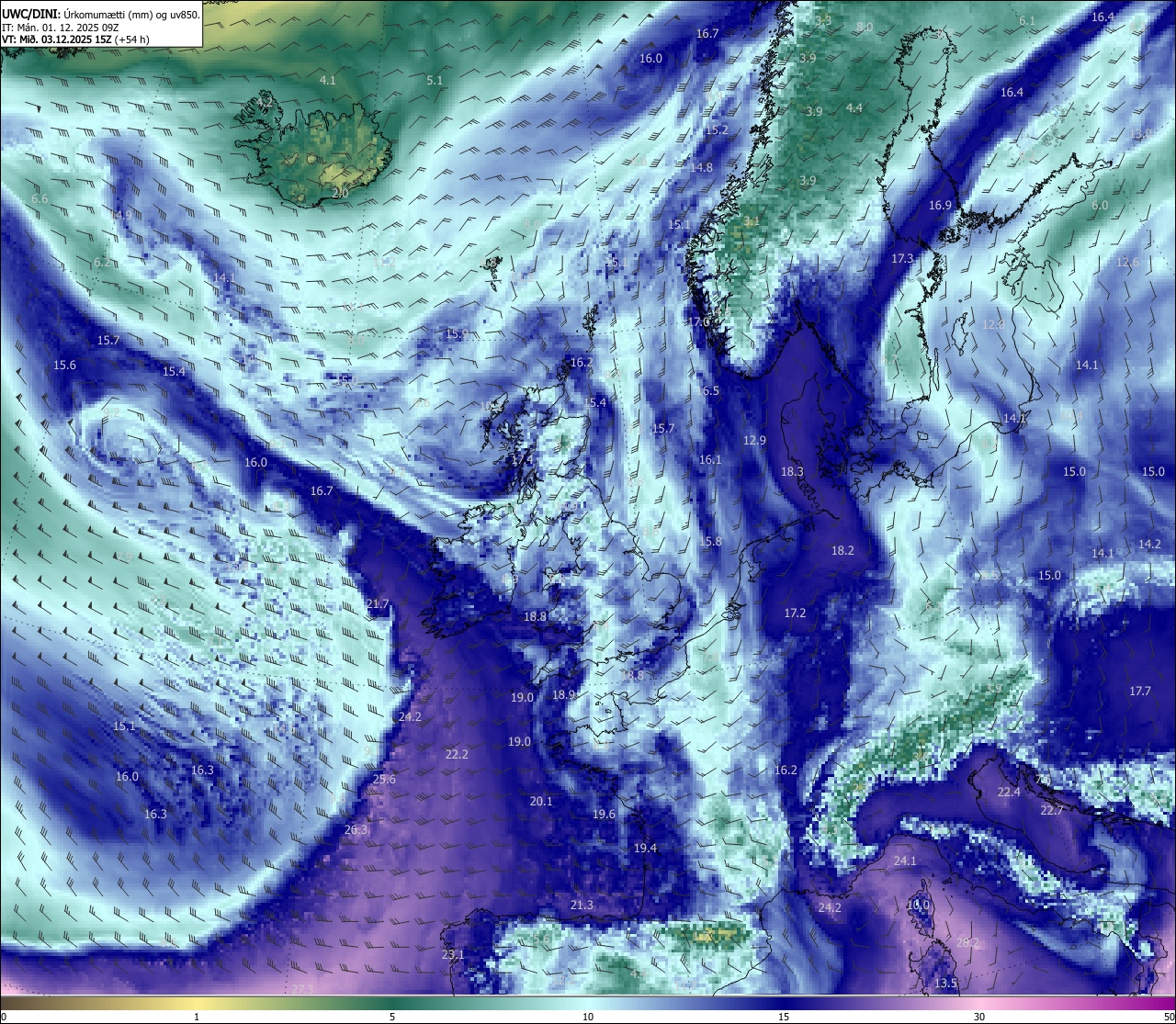Click the 23.1 value label

pos(453,955)
